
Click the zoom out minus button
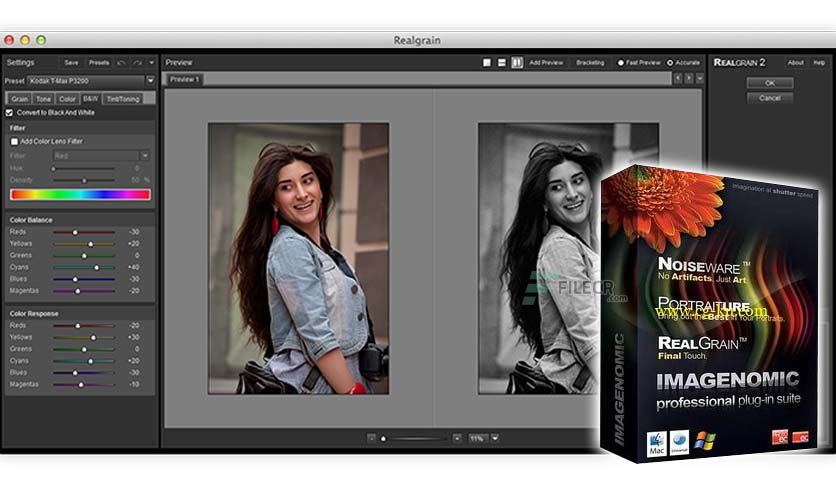[x=372, y=438]
